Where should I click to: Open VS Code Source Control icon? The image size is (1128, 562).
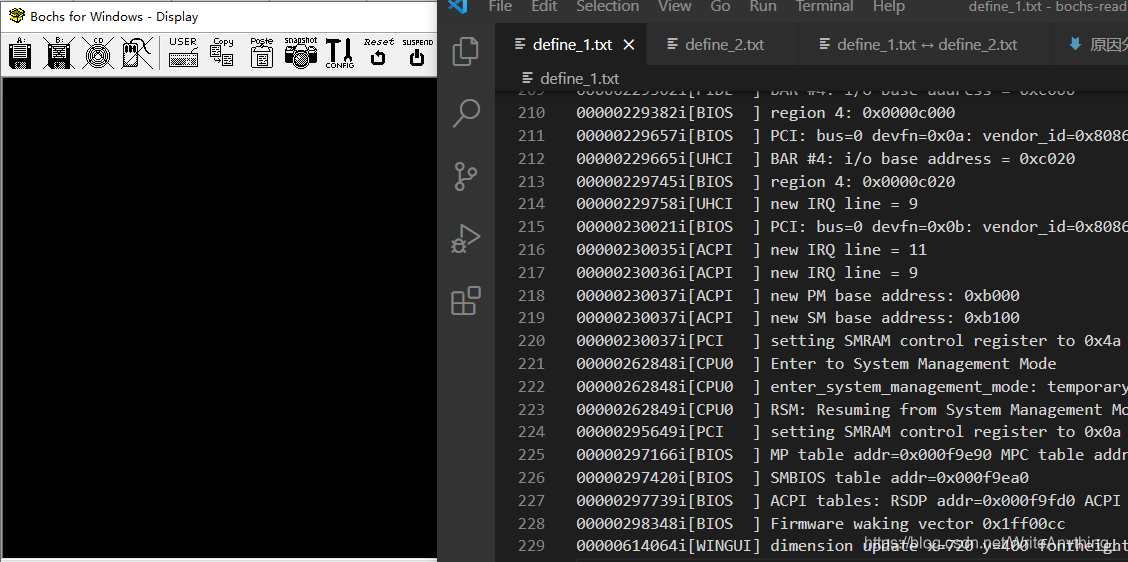465,176
